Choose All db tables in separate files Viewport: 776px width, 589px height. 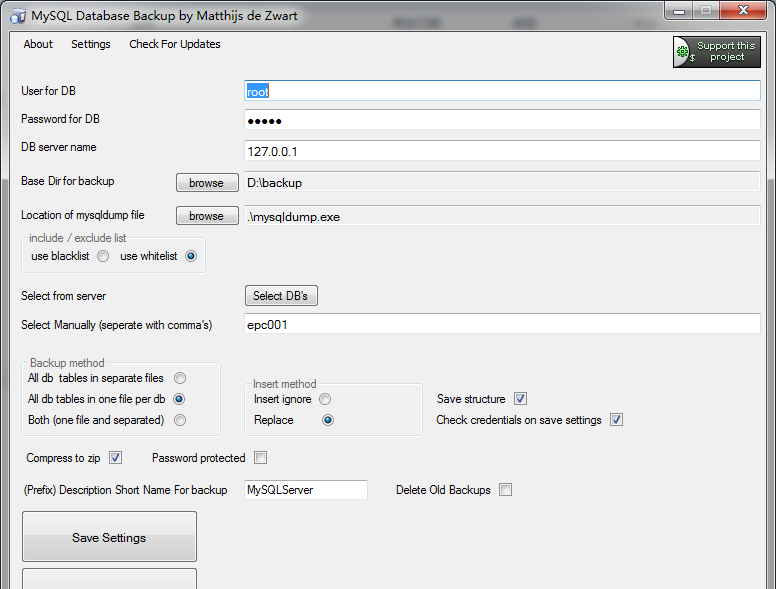click(180, 378)
